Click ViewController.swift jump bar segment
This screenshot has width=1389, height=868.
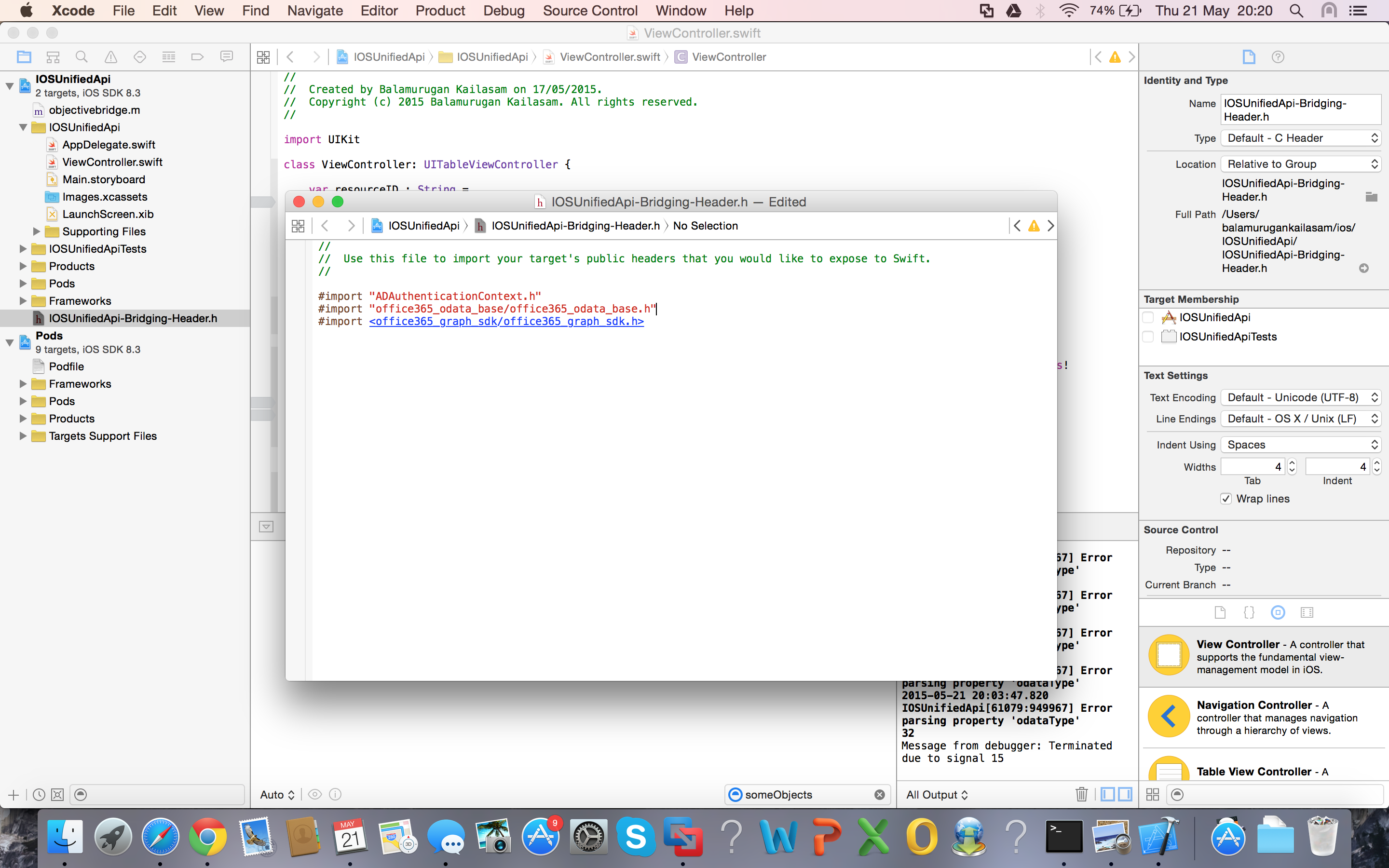[610, 57]
